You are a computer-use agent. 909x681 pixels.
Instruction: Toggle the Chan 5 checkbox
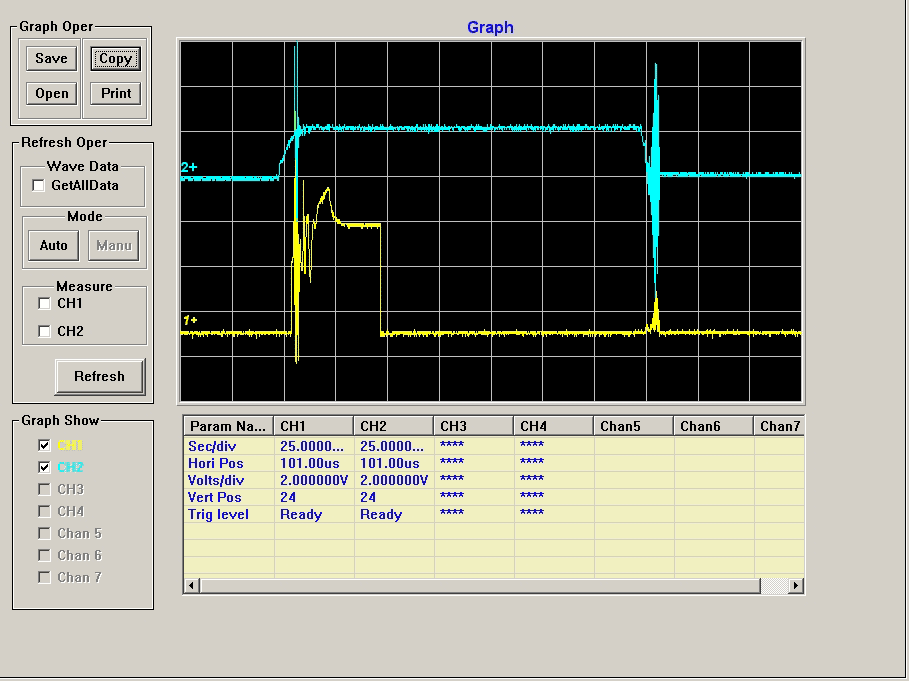click(x=44, y=533)
